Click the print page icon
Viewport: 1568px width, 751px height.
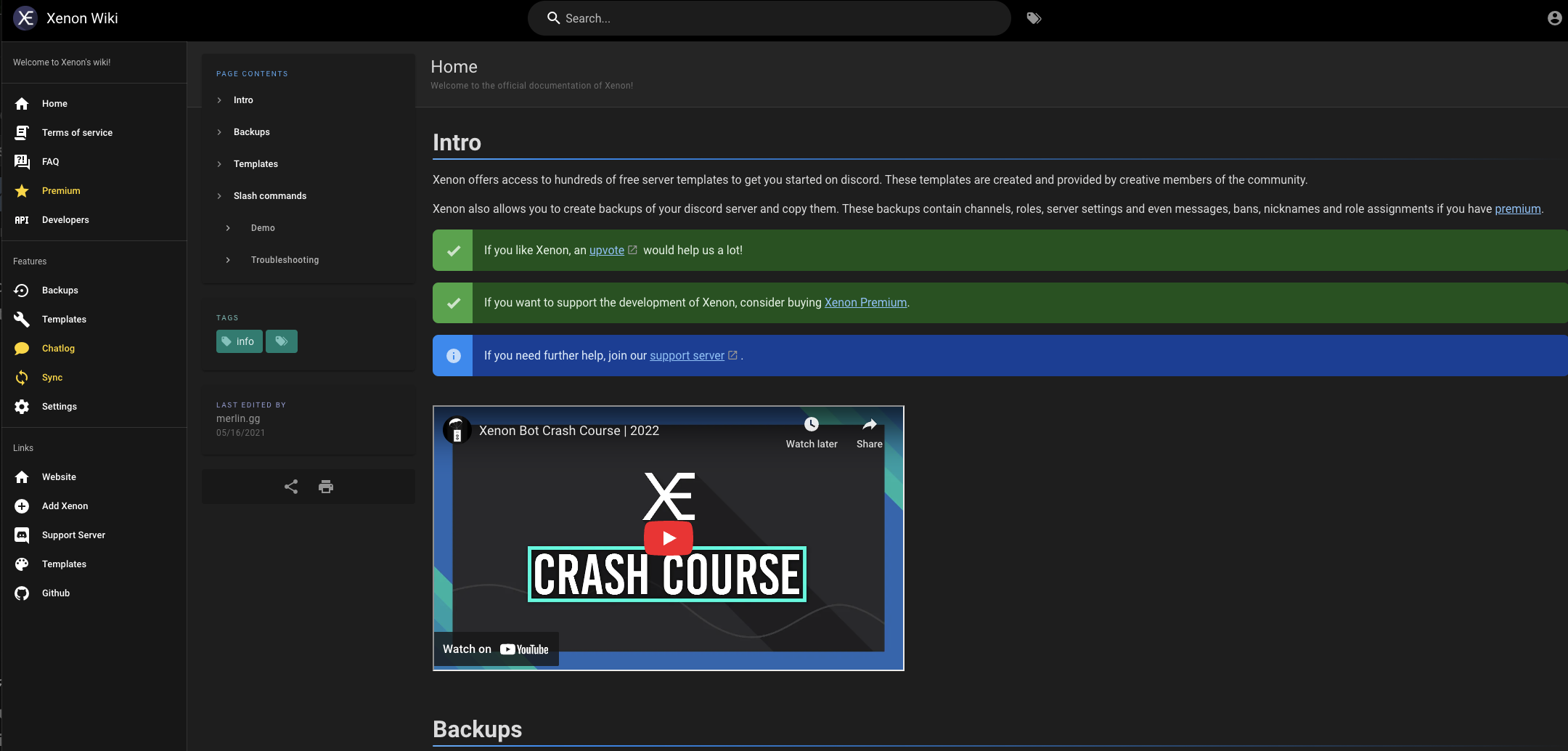tap(326, 487)
